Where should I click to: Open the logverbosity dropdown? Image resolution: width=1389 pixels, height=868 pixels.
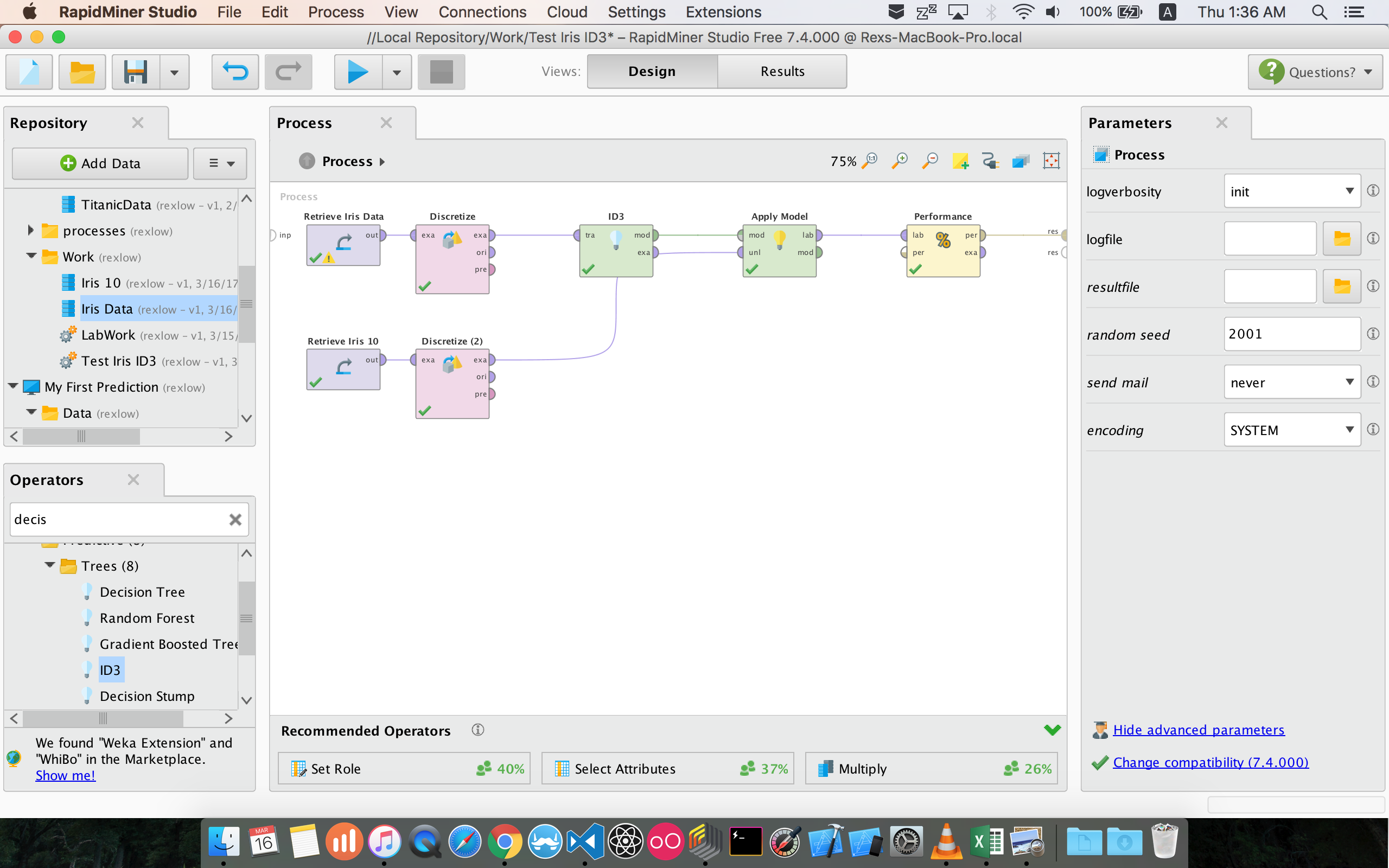pyautogui.click(x=1292, y=191)
